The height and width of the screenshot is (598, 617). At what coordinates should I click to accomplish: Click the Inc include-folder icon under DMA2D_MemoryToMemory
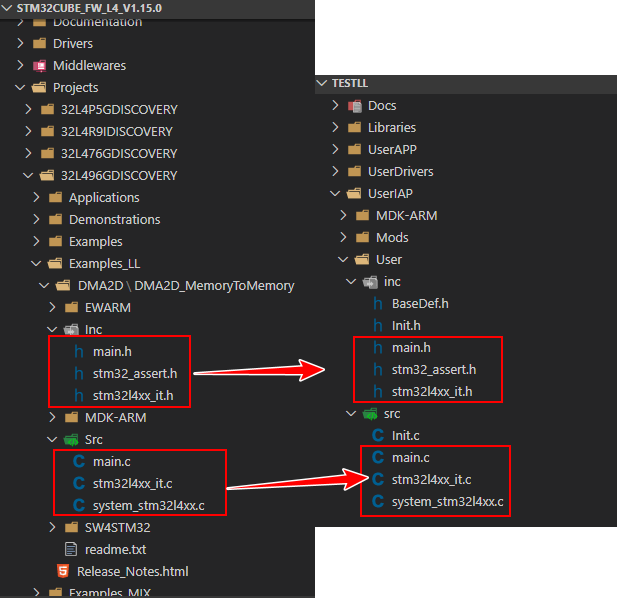coord(71,330)
